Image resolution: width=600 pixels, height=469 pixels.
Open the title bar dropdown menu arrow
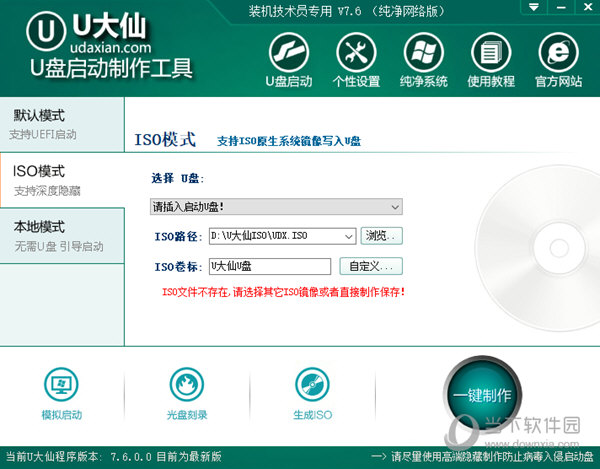[x=534, y=7]
